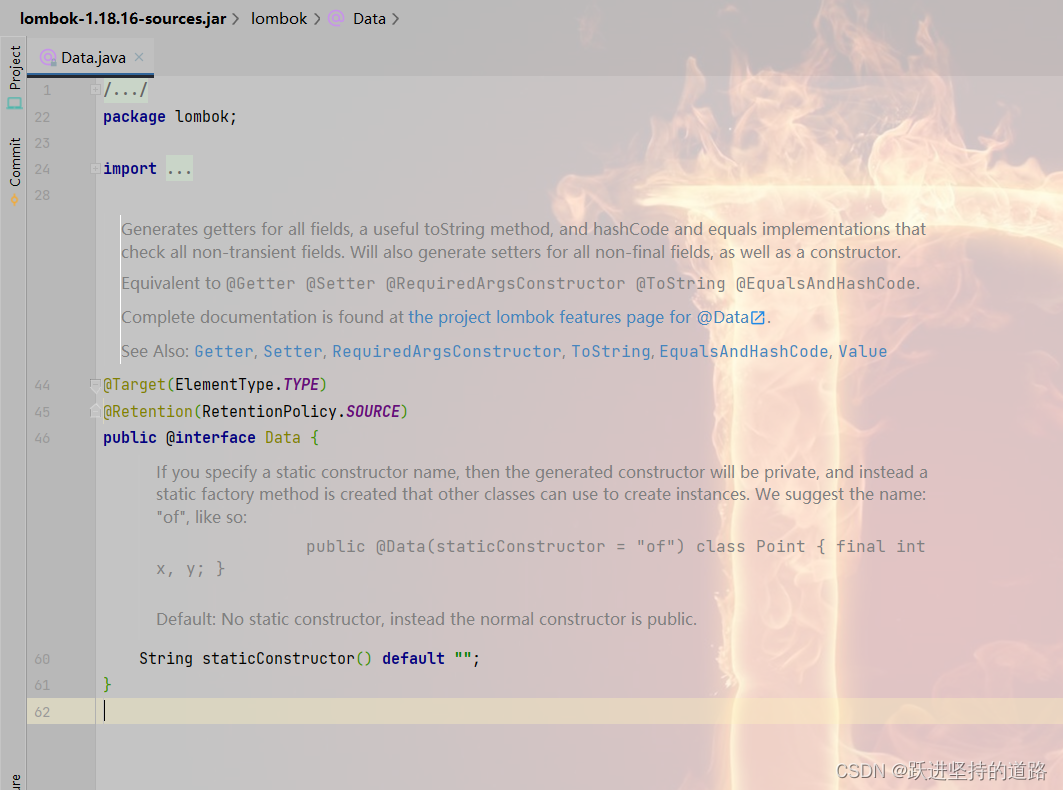This screenshot has width=1063, height=790.
Task: Click the Commit tool window icon
Action: tap(14, 200)
